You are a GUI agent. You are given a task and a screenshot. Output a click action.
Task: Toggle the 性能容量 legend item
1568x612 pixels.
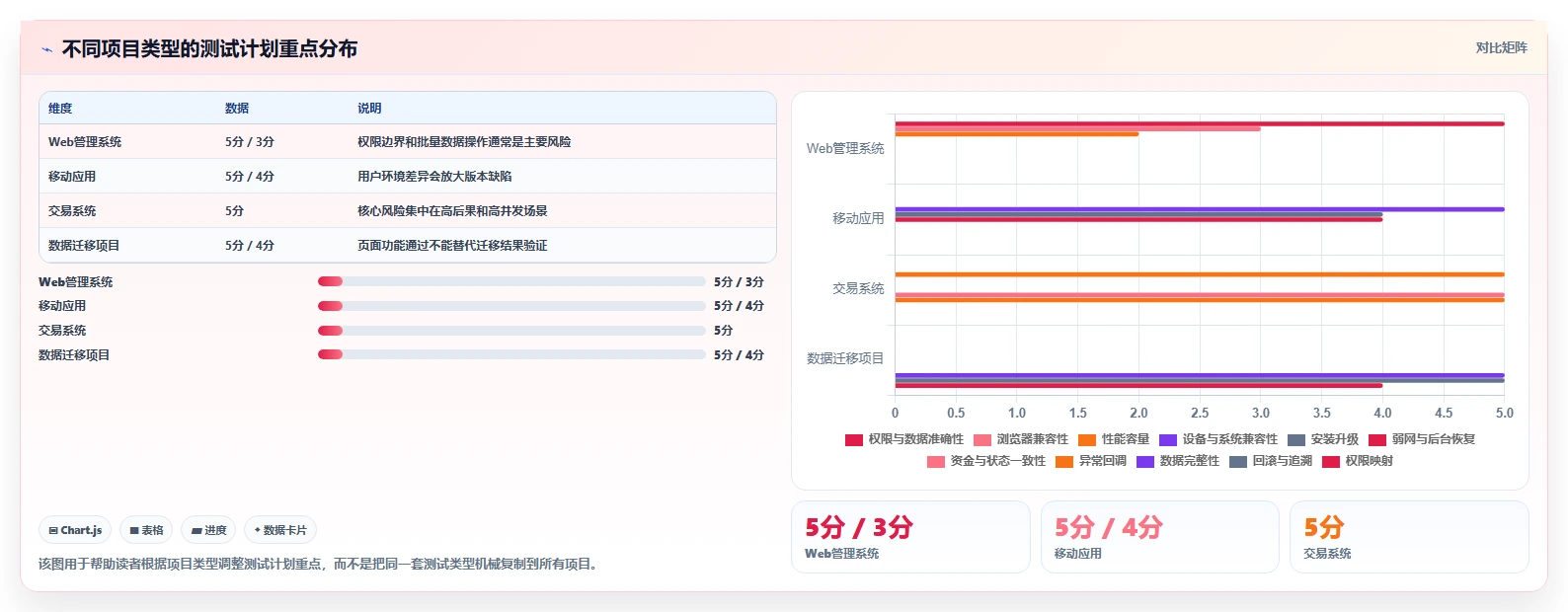pyautogui.click(x=1114, y=439)
